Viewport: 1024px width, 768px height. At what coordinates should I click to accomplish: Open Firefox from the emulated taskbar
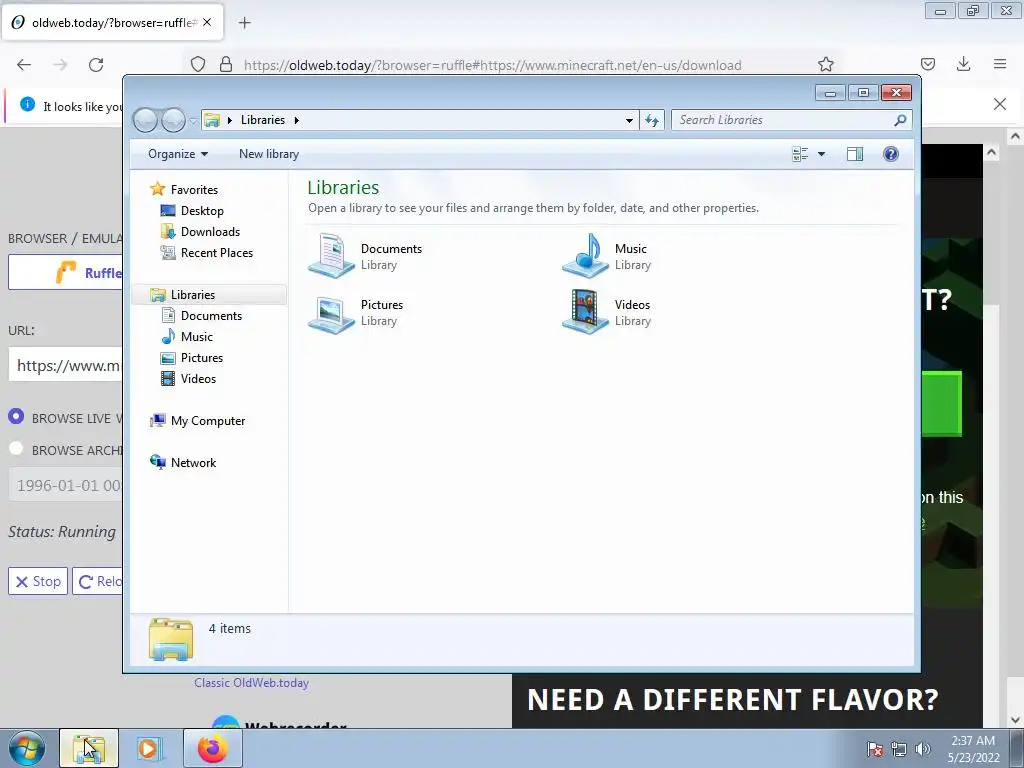[x=213, y=748]
